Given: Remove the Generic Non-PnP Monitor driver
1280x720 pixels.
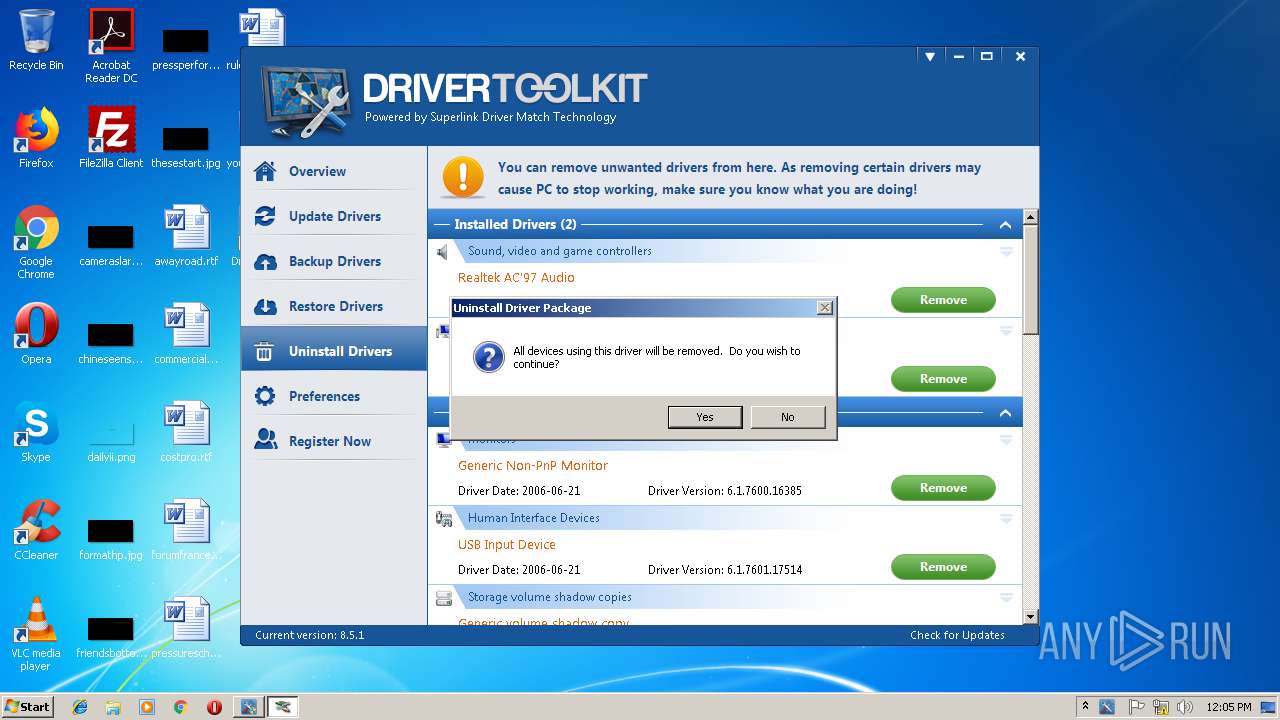Looking at the screenshot, I should [x=943, y=488].
